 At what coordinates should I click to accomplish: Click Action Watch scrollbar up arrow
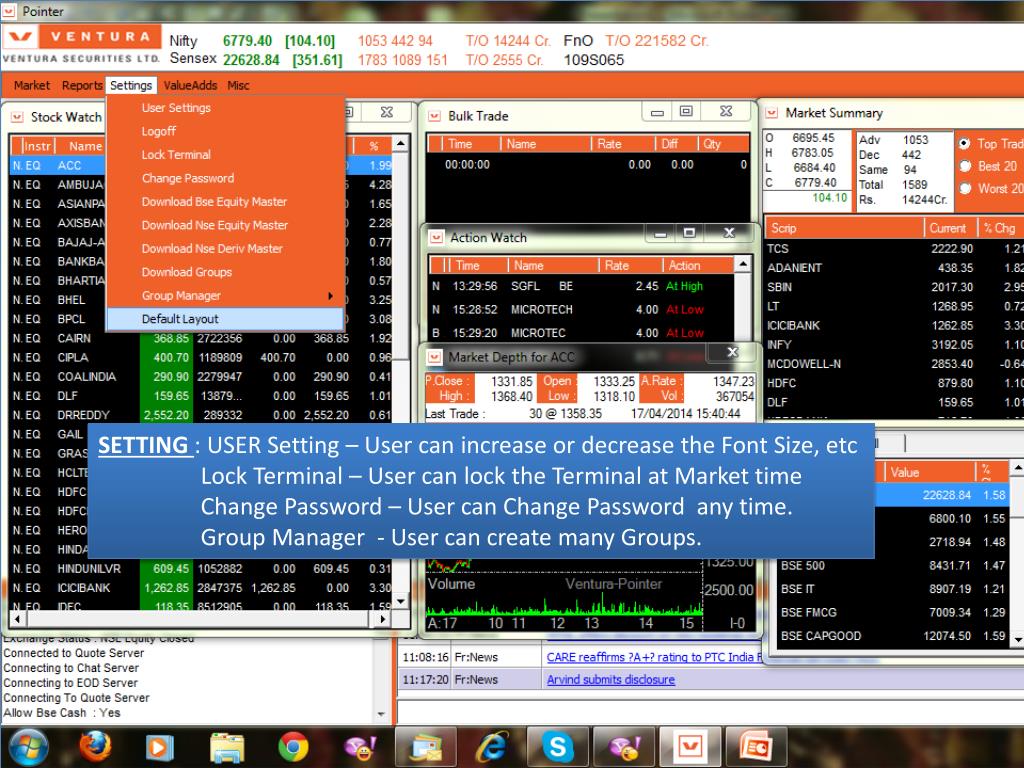[x=742, y=264]
